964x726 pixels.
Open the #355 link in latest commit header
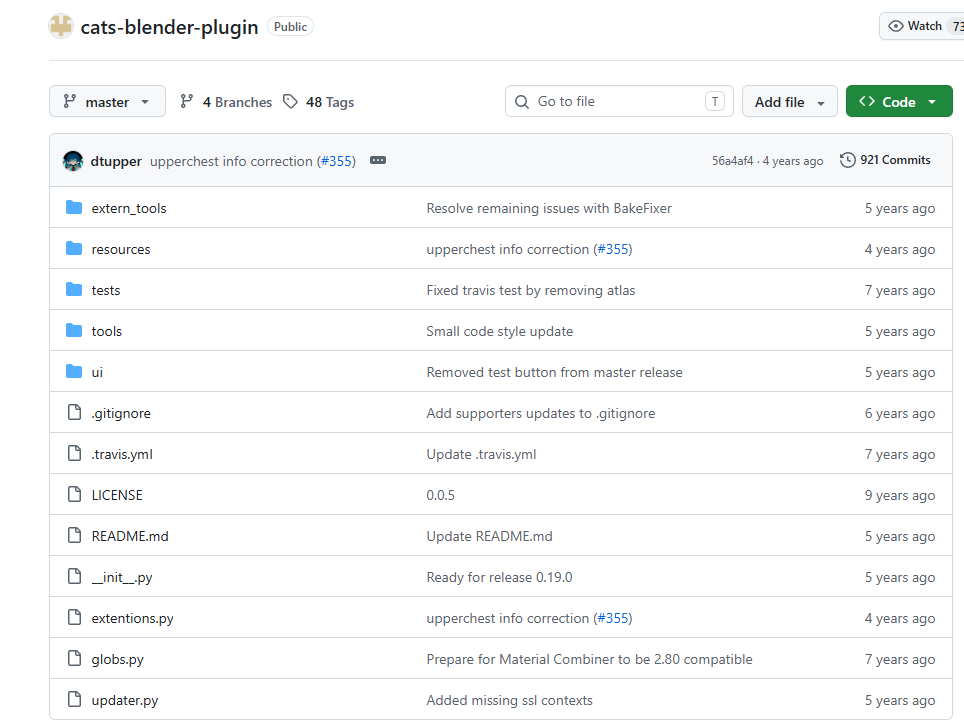(338, 161)
